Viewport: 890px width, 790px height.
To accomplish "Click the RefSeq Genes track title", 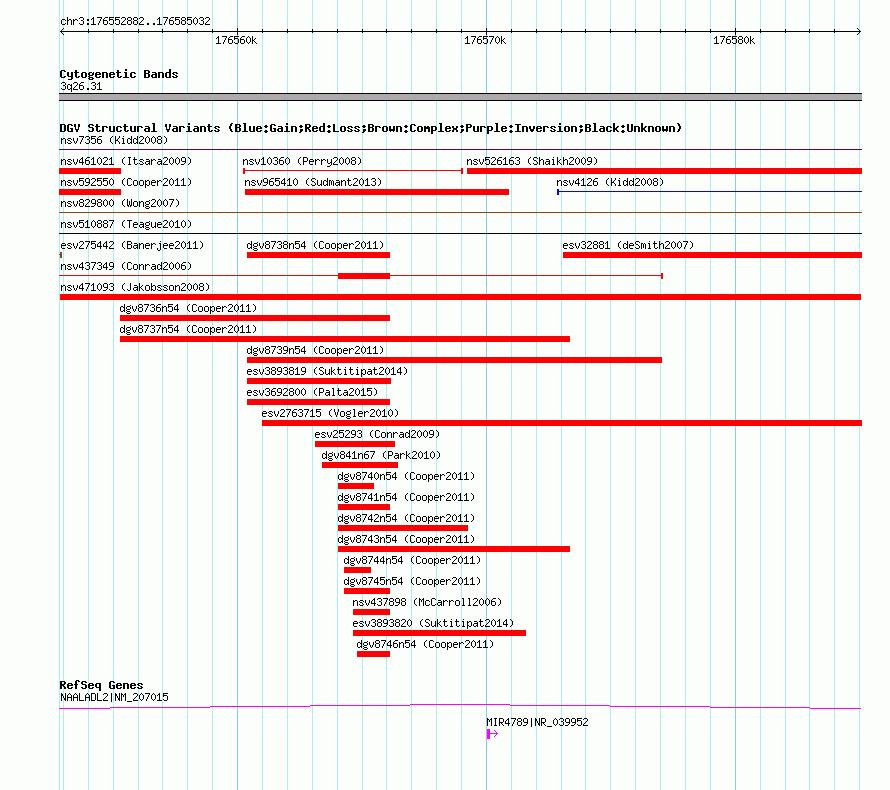I will tap(101, 685).
